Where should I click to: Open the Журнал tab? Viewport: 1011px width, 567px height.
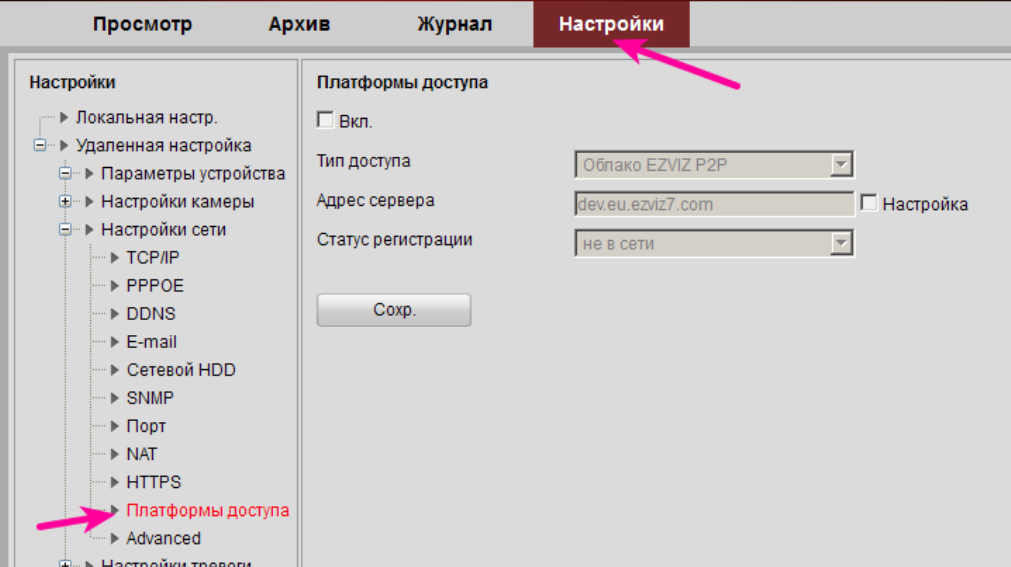[454, 24]
